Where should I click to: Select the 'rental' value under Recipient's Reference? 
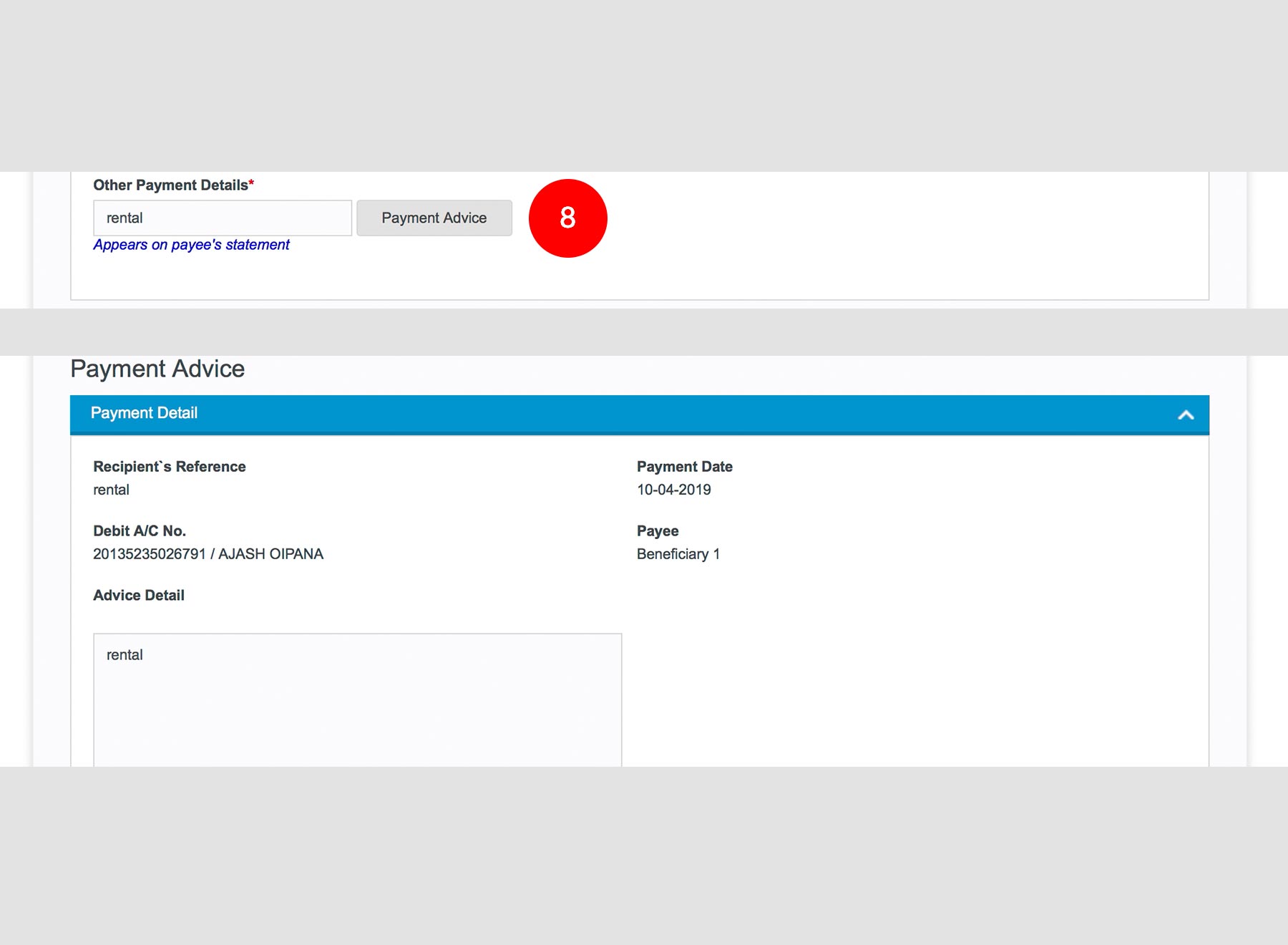[111, 490]
